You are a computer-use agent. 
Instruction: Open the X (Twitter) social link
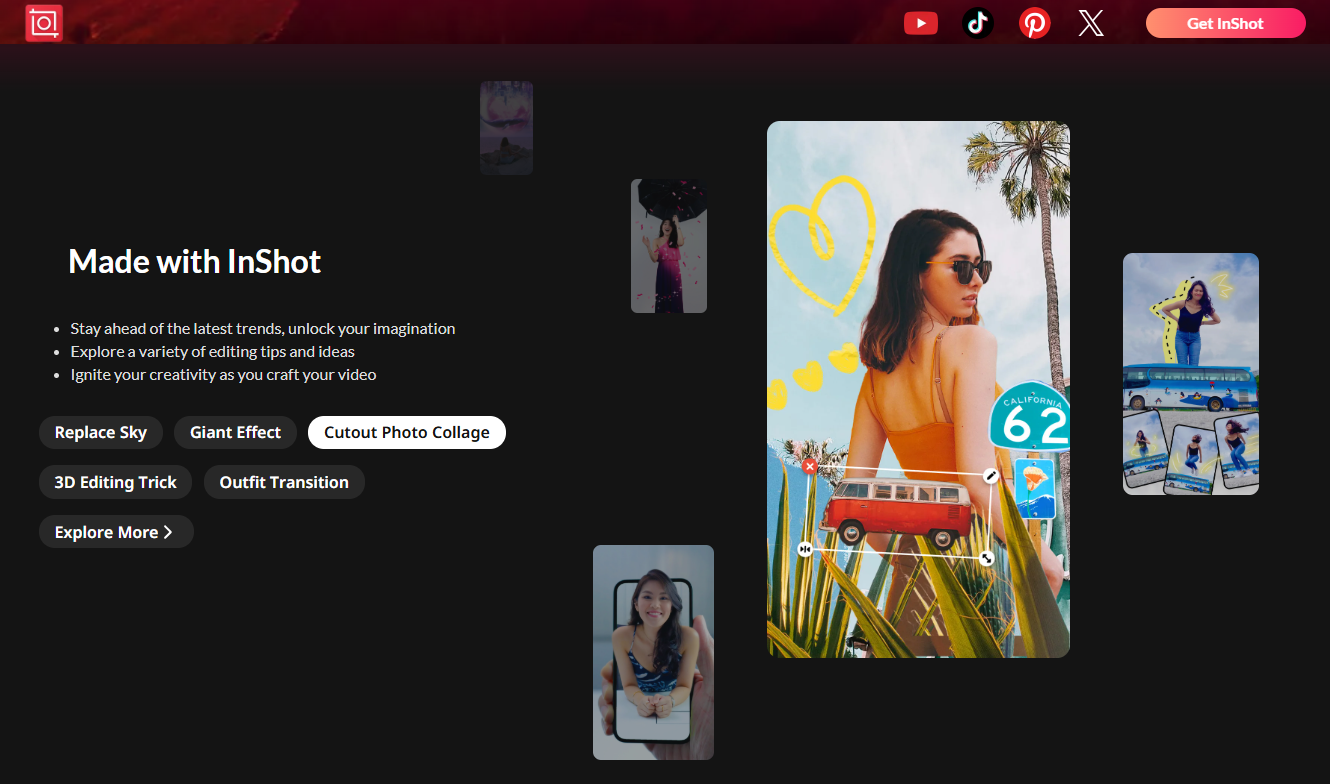click(1091, 23)
